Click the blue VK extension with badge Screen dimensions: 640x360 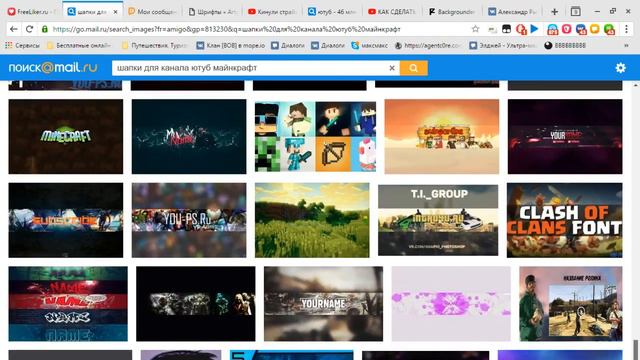[x=581, y=29]
